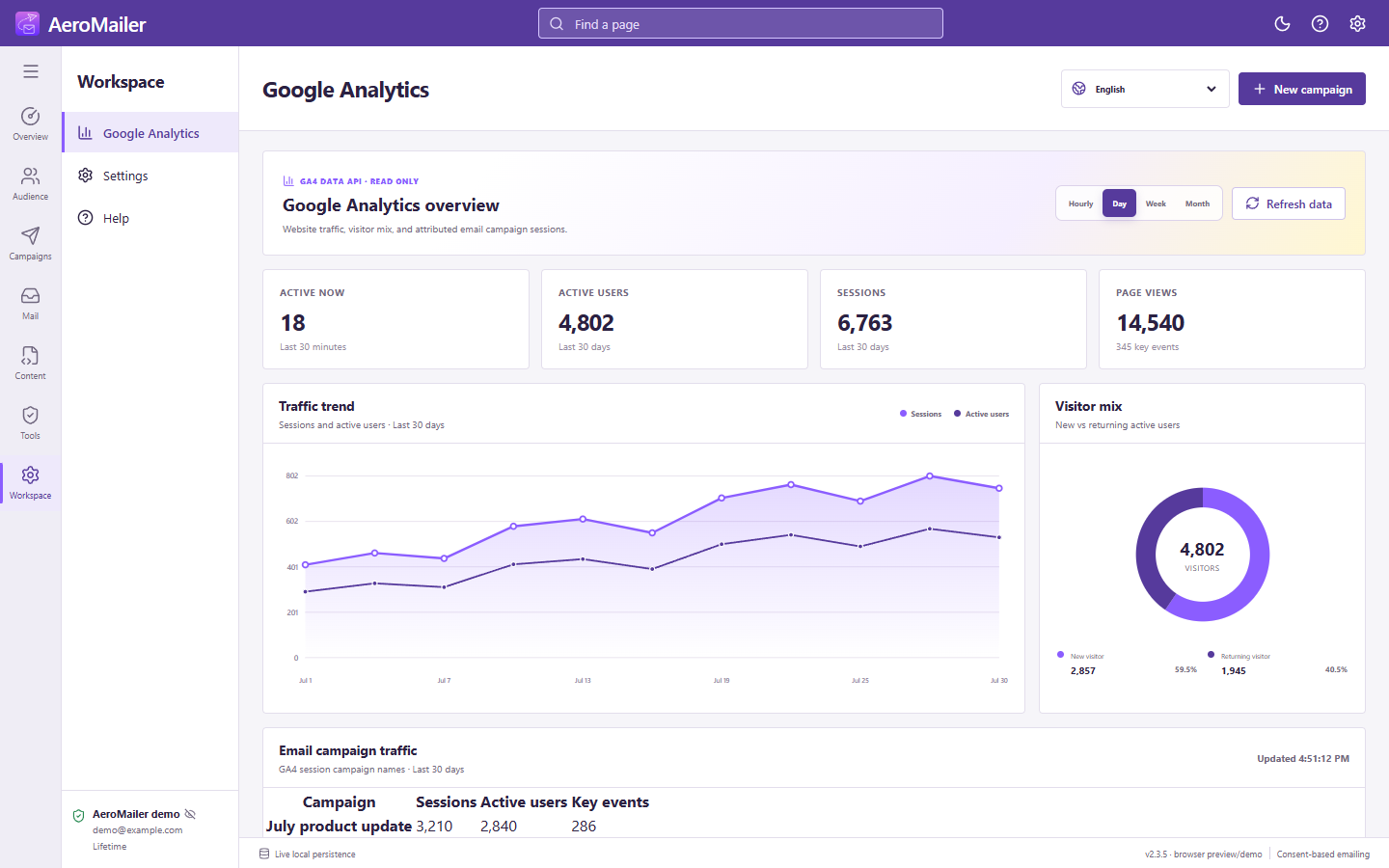
Task: Click the Returning visitor legend label
Action: tap(1245, 656)
